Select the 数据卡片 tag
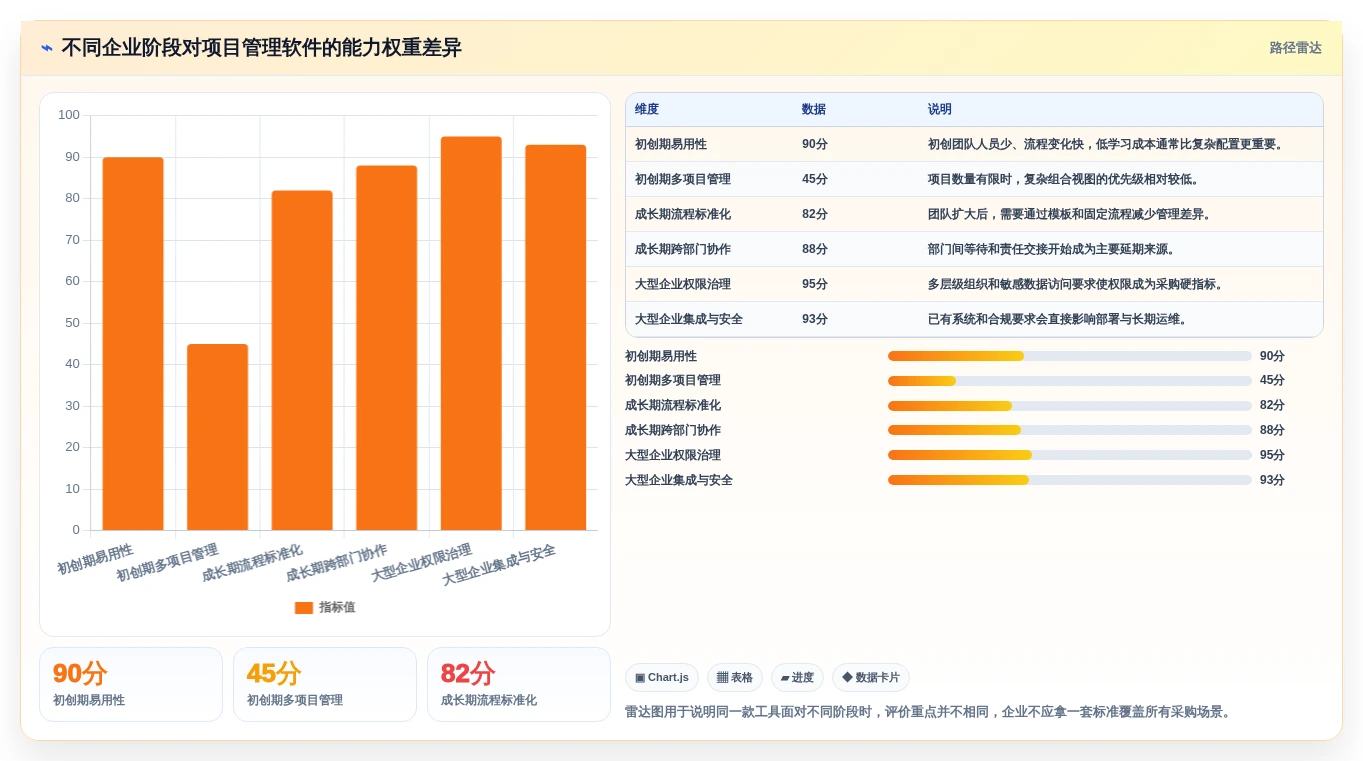The width and height of the screenshot is (1363, 761). tap(871, 678)
